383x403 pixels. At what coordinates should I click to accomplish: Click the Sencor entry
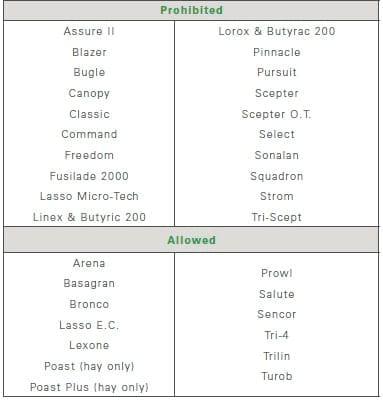point(277,314)
